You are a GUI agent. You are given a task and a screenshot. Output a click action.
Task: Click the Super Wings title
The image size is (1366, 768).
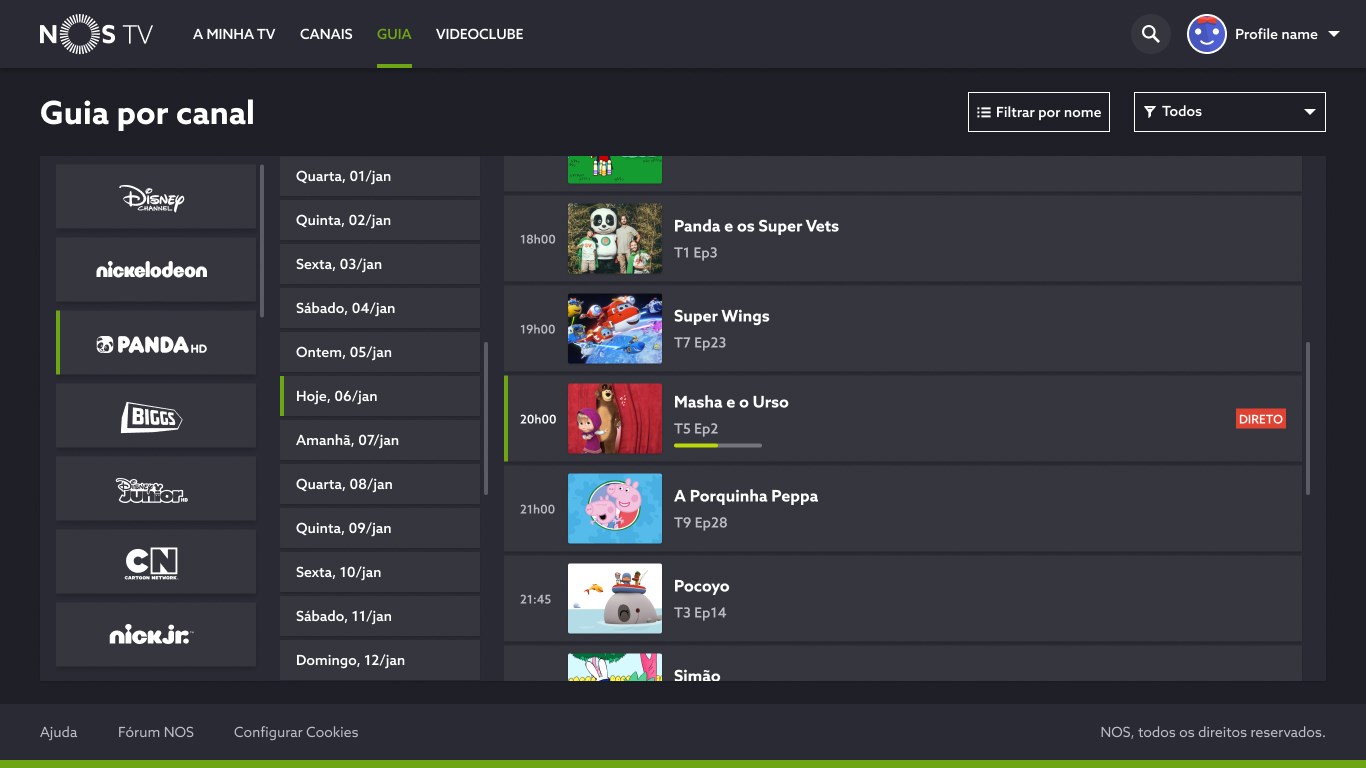click(x=722, y=316)
